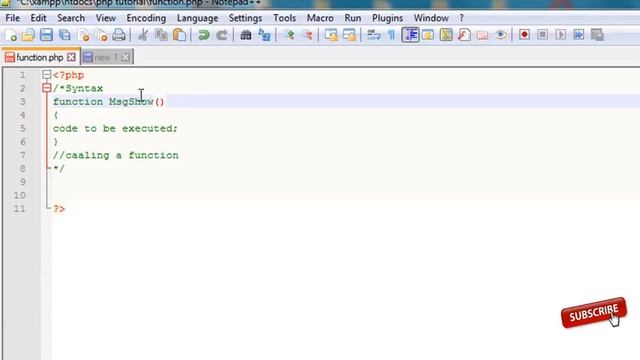Click the Folder as Workspace icon
Viewport: 640px width, 360px height.
(x=482, y=35)
